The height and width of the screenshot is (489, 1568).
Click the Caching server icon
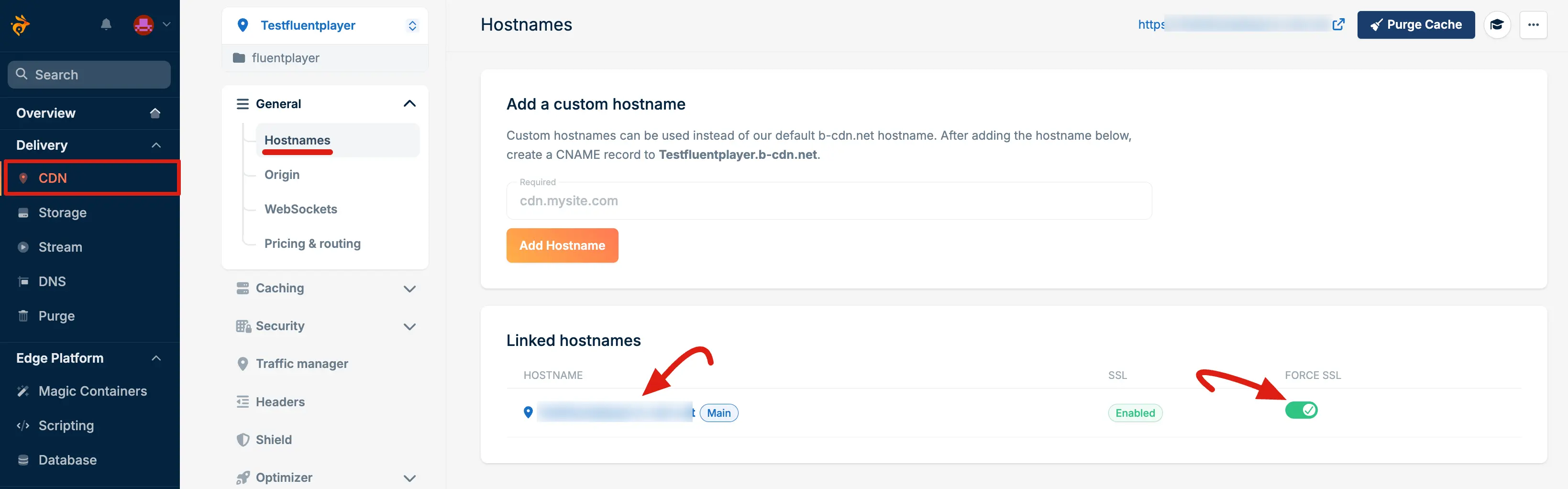(243, 288)
